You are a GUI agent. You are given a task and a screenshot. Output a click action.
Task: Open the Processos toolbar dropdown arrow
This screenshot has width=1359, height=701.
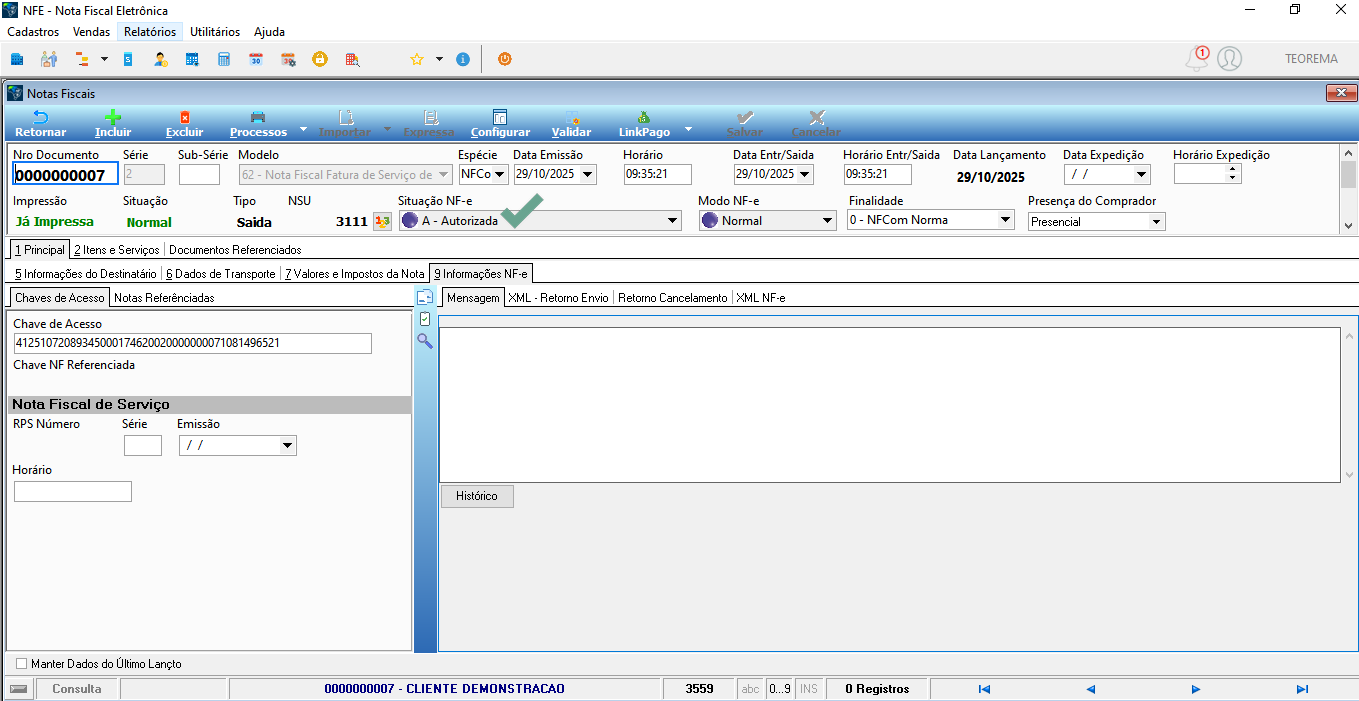303,129
